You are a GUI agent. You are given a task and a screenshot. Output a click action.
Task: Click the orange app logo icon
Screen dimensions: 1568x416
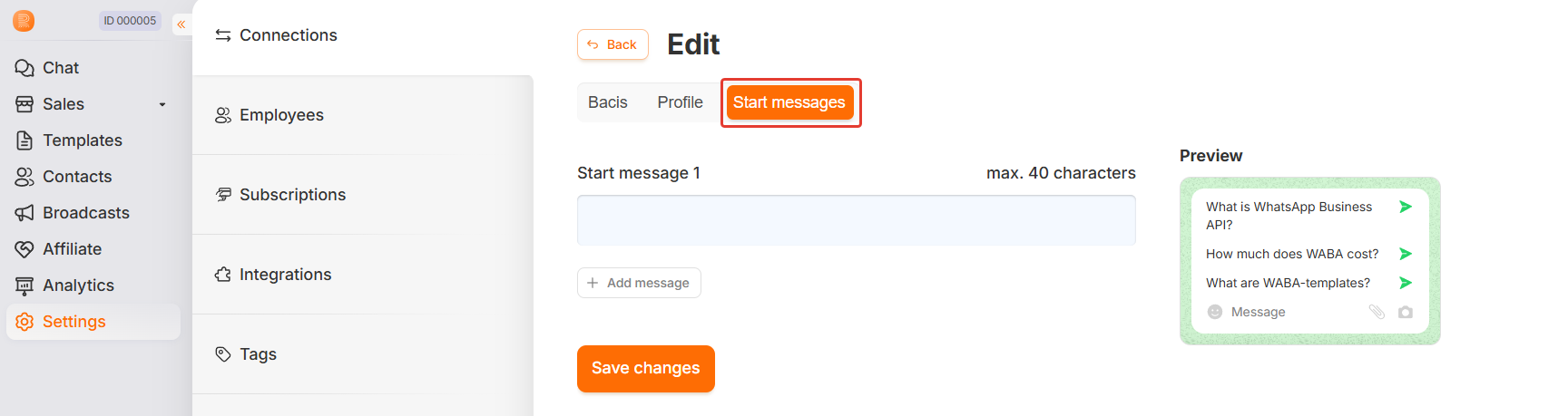point(24,21)
